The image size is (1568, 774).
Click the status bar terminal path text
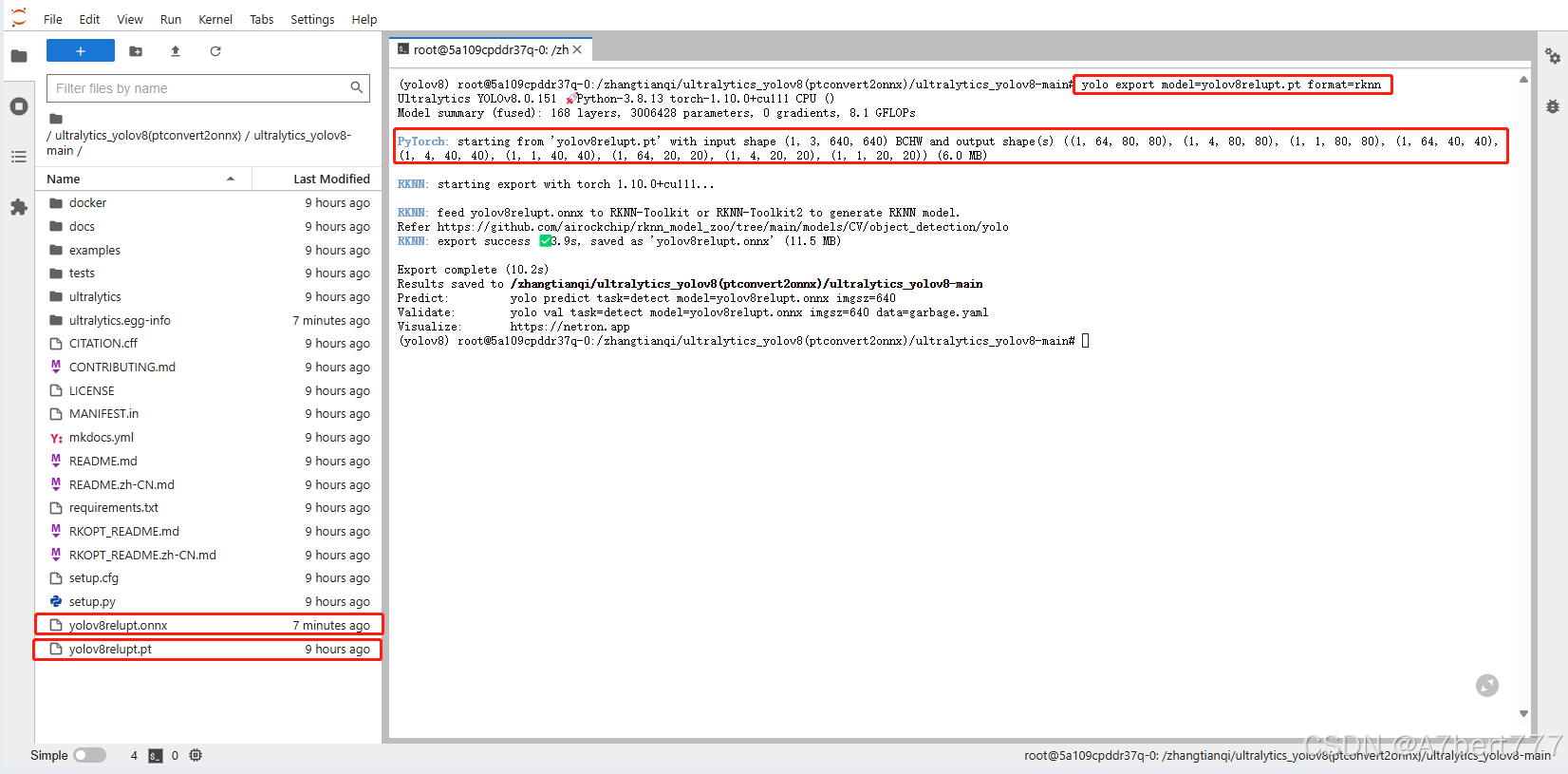(x=1287, y=756)
